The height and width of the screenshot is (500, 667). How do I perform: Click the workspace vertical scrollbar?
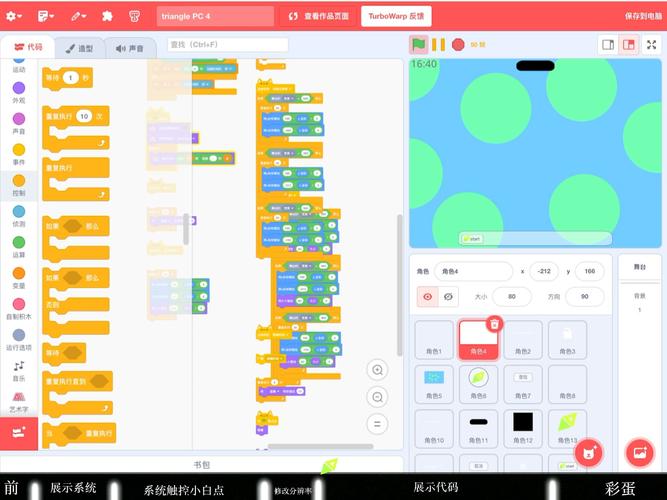pyautogui.click(x=399, y=285)
